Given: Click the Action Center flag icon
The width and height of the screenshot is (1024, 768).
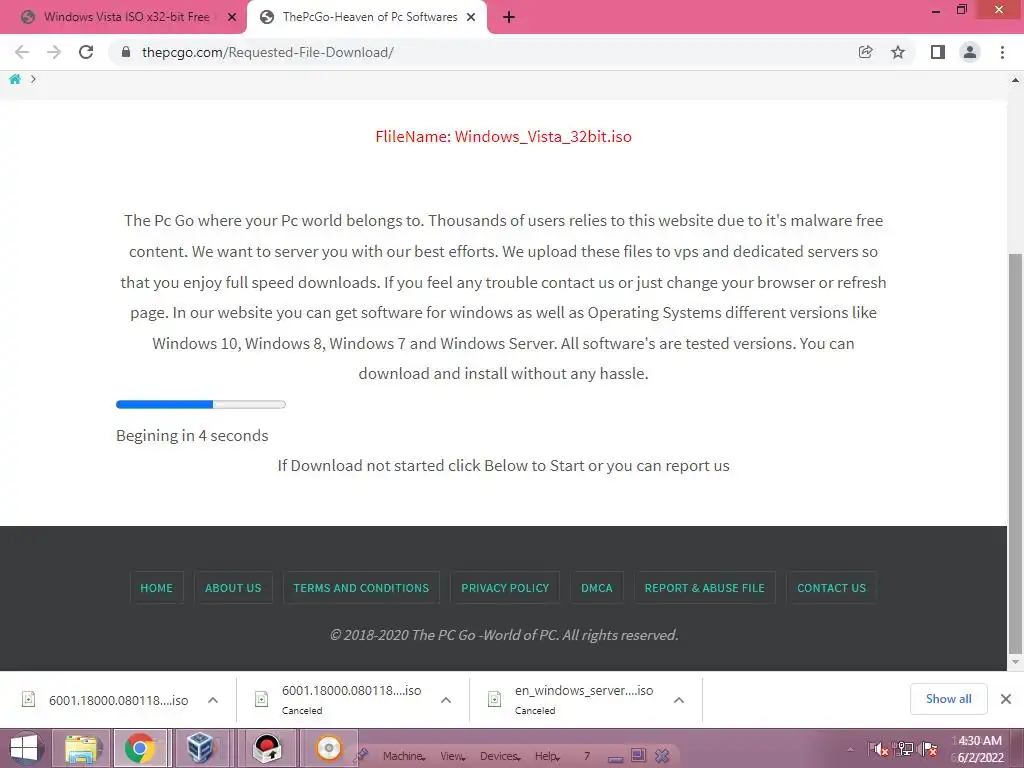Looking at the screenshot, I should click(x=929, y=748).
